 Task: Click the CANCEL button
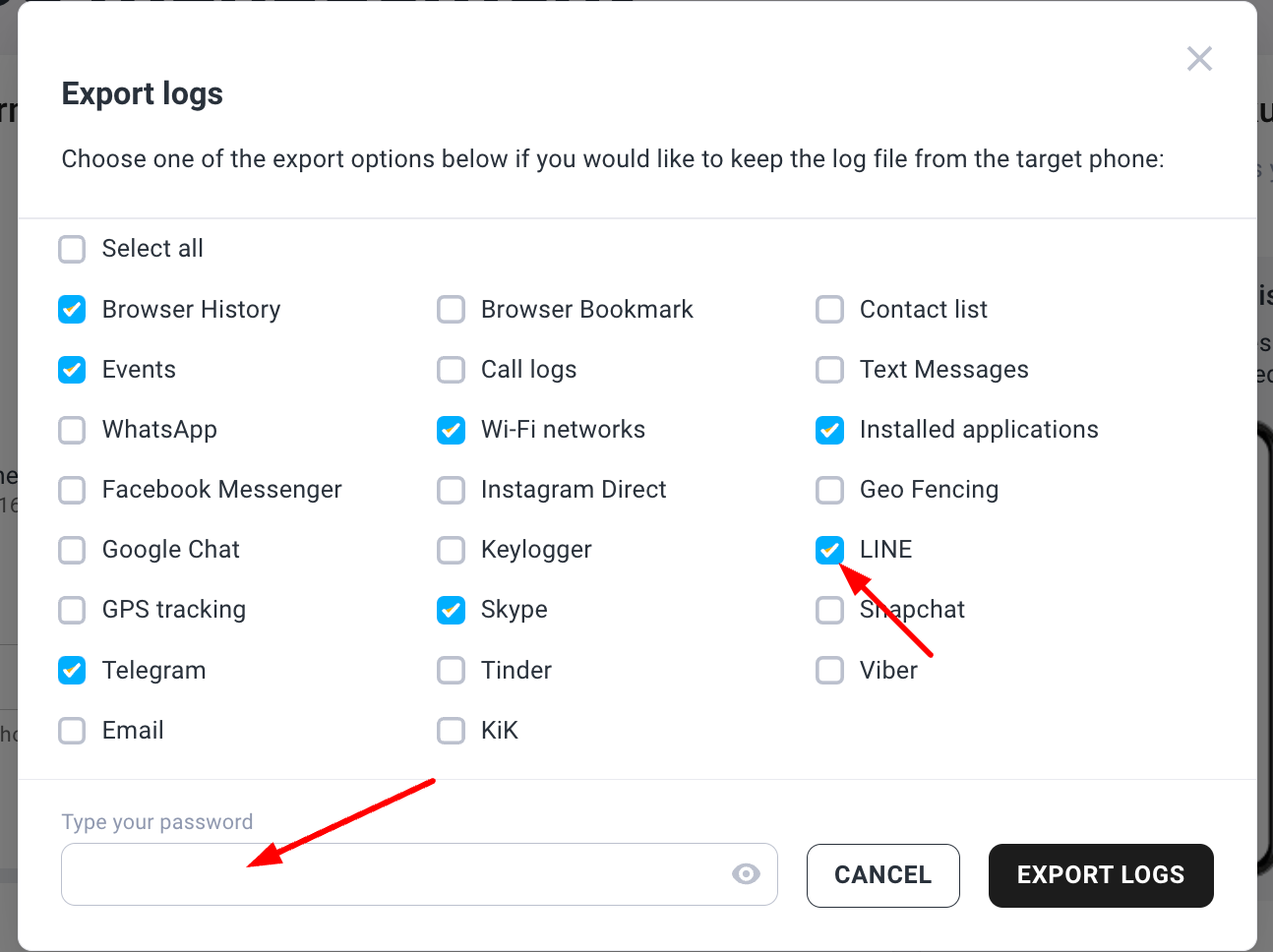(883, 875)
